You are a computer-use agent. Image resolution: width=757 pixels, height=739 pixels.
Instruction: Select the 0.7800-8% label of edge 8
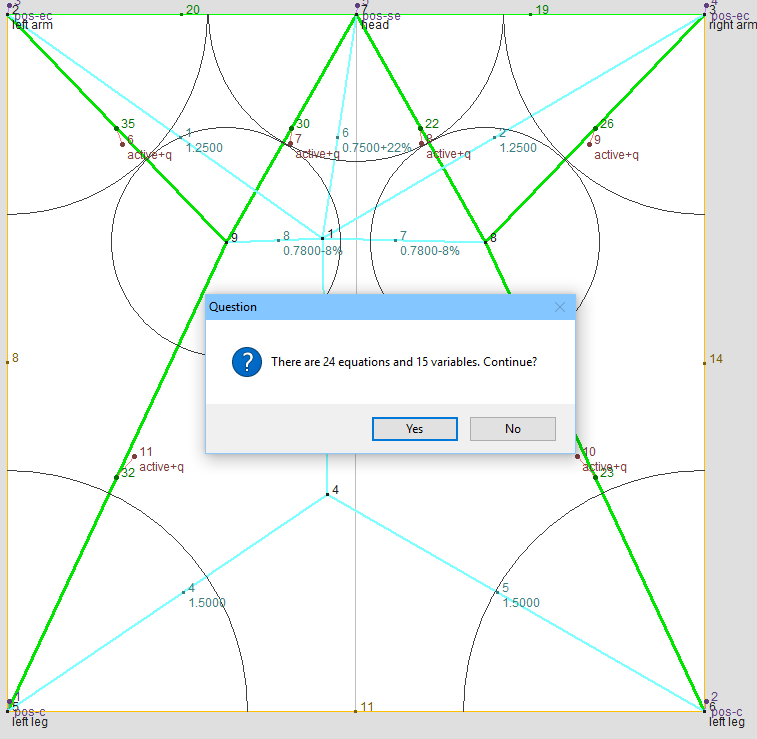312,251
